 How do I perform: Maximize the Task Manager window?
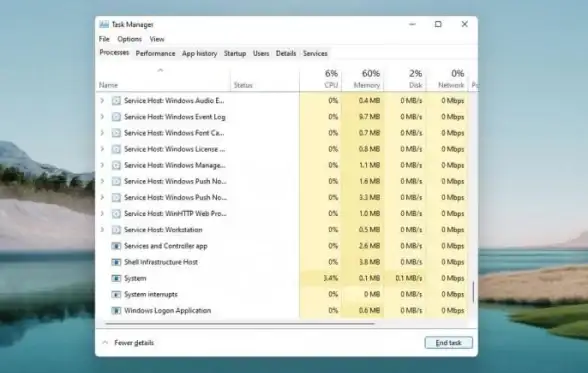pyautogui.click(x=438, y=24)
